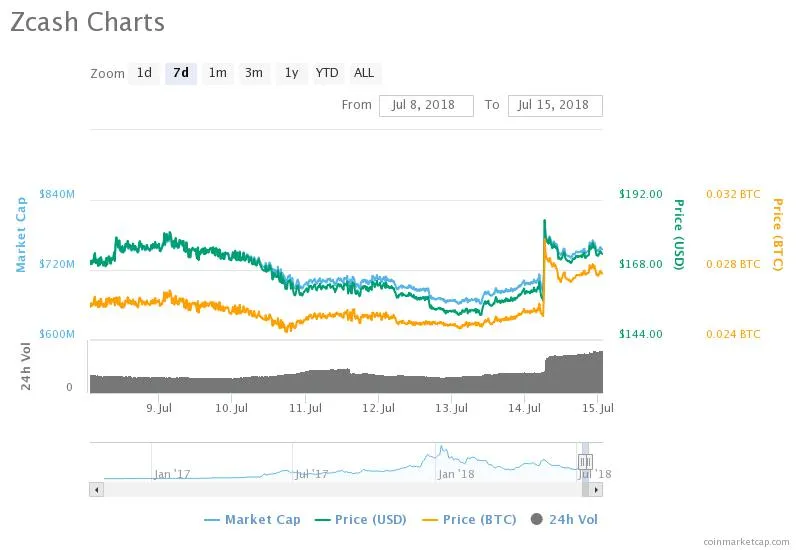
Task: Click the 14. Jul x-axis label
Action: pos(524,408)
